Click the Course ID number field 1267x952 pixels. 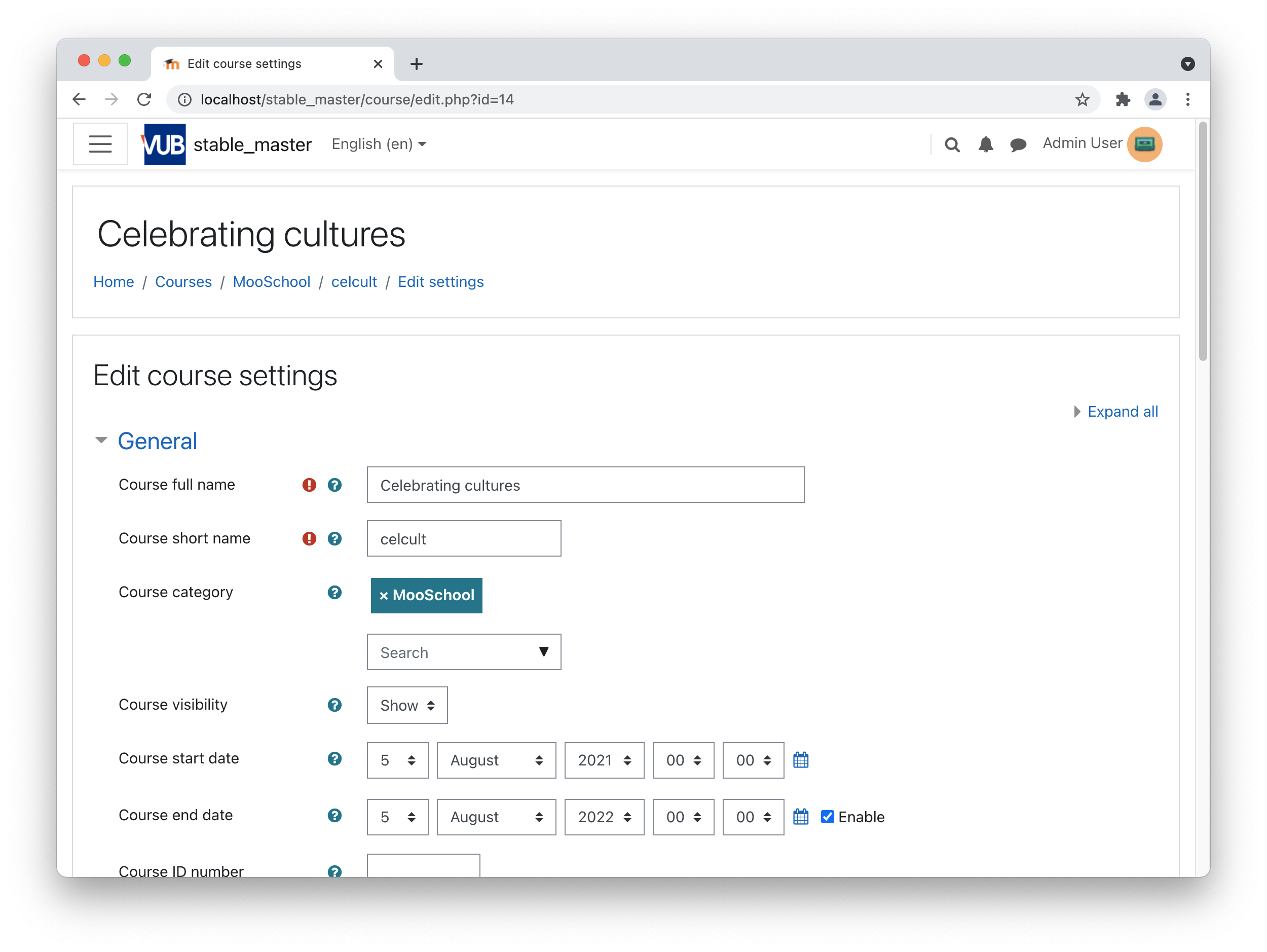tap(423, 865)
